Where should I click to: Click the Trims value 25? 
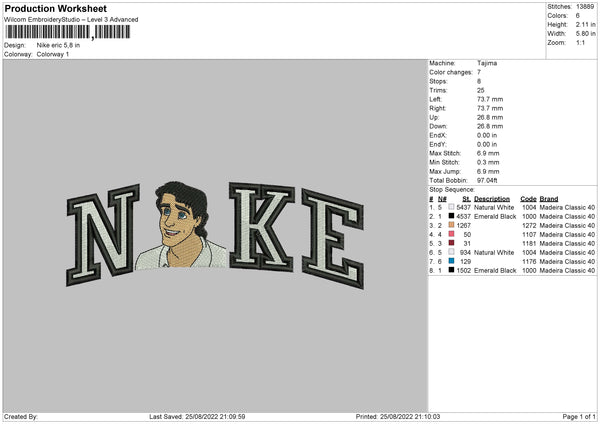point(481,90)
